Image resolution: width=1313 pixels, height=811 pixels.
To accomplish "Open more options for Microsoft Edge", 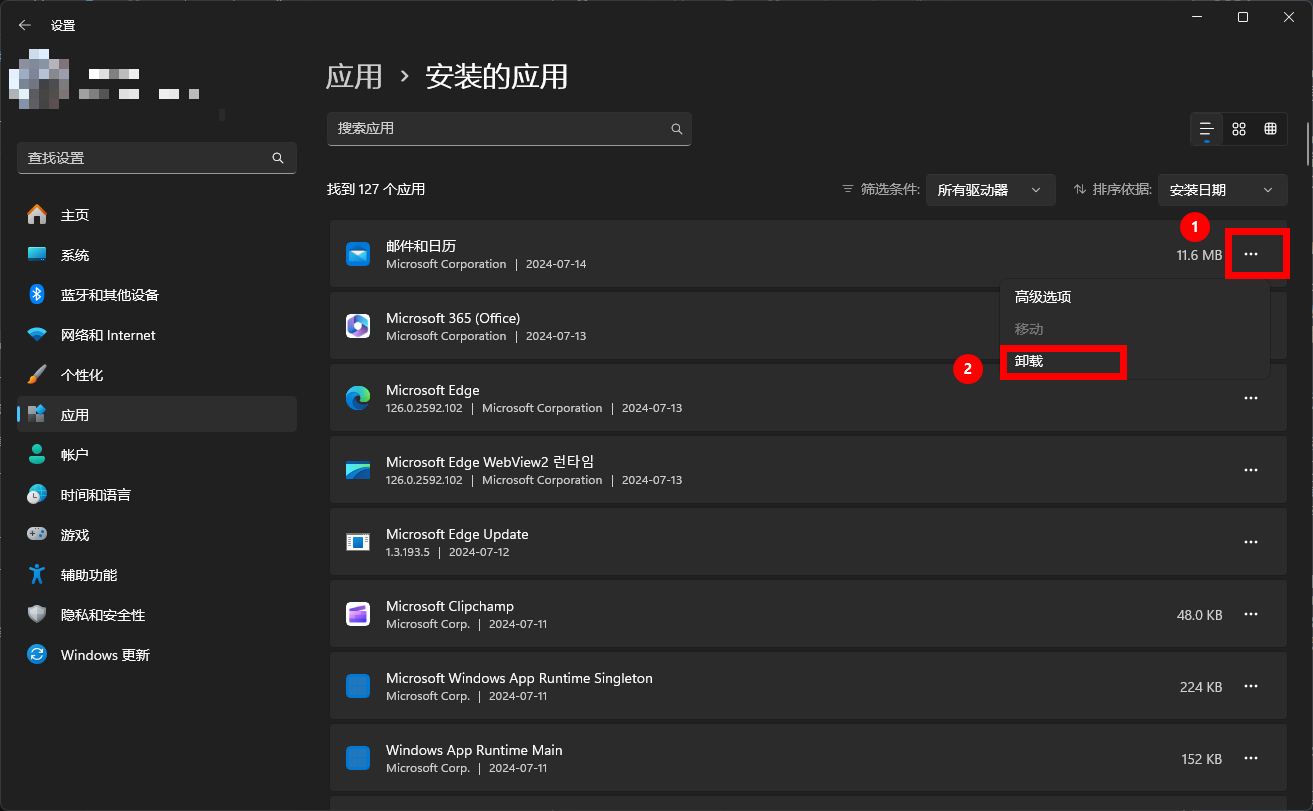I will click(x=1250, y=398).
